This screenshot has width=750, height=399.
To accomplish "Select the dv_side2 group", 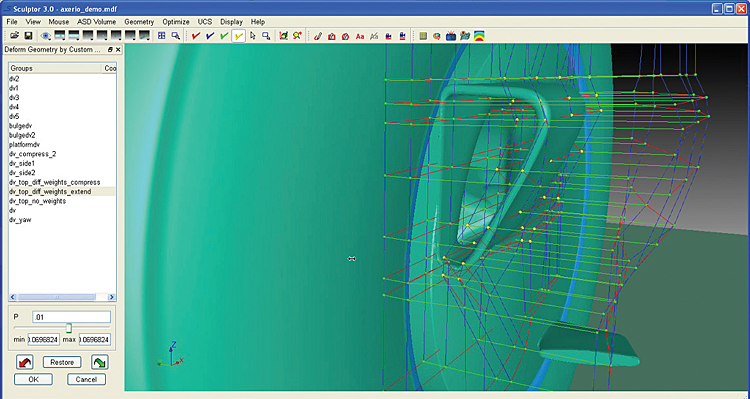I will coord(62,173).
